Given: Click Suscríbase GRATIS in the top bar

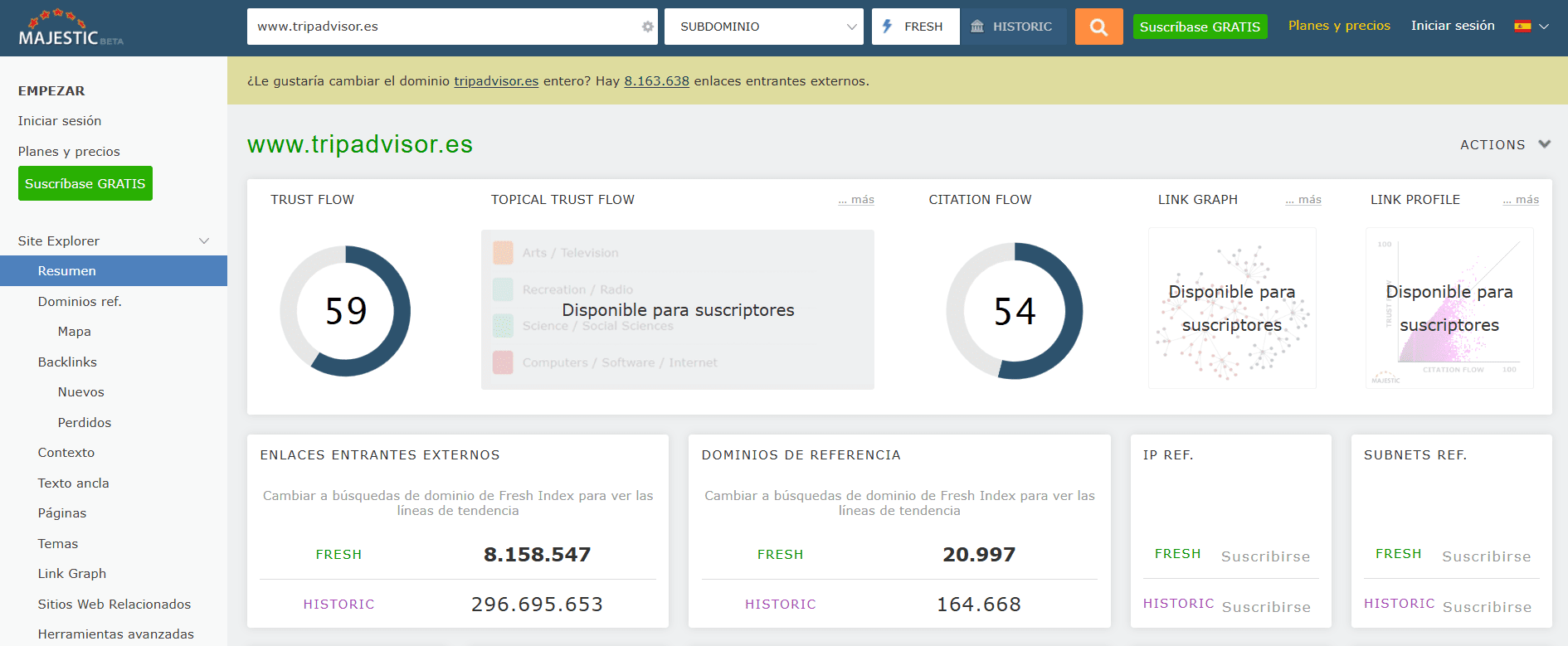Looking at the screenshot, I should coord(1200,27).
